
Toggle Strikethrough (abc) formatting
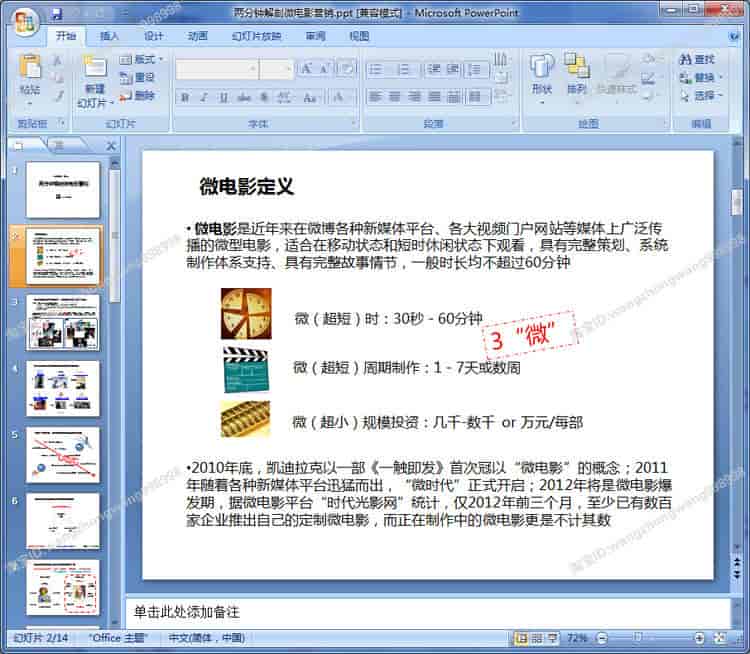click(243, 98)
